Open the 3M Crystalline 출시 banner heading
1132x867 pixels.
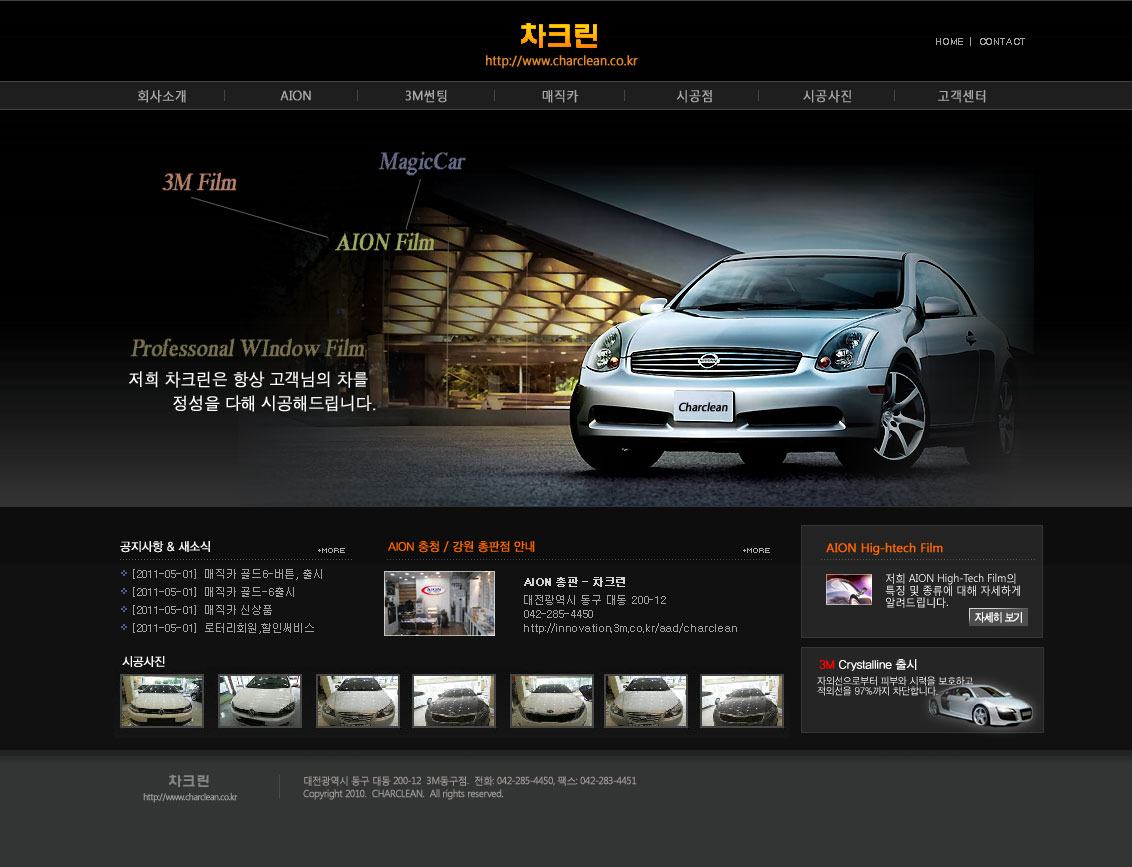pyautogui.click(x=868, y=664)
